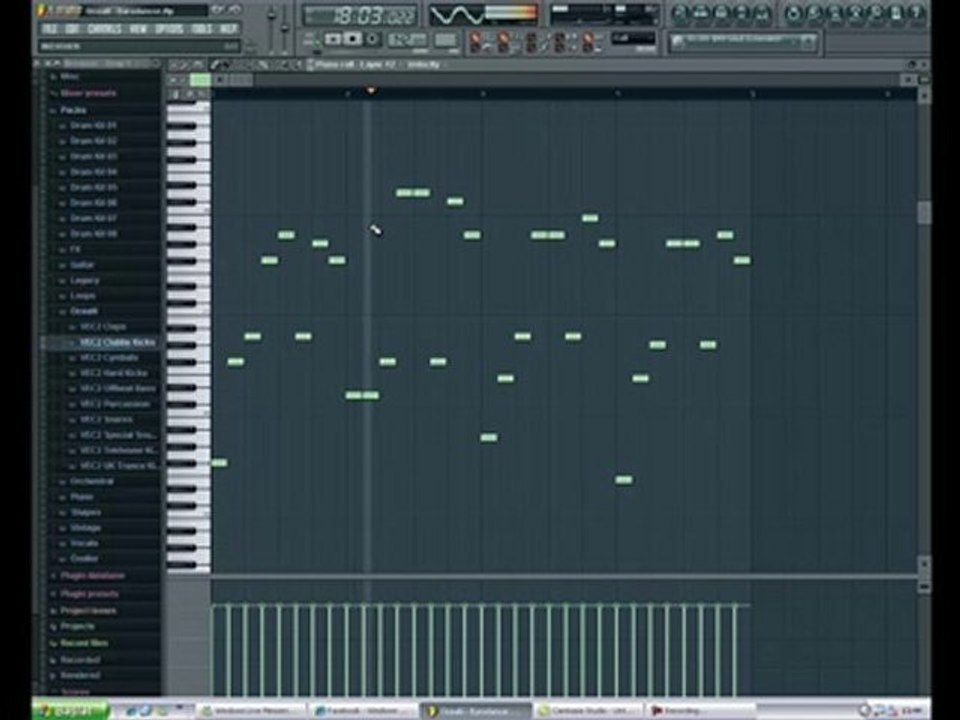Select the Paint brush tool in piano roll
This screenshot has width=960, height=720.
pos(225,64)
